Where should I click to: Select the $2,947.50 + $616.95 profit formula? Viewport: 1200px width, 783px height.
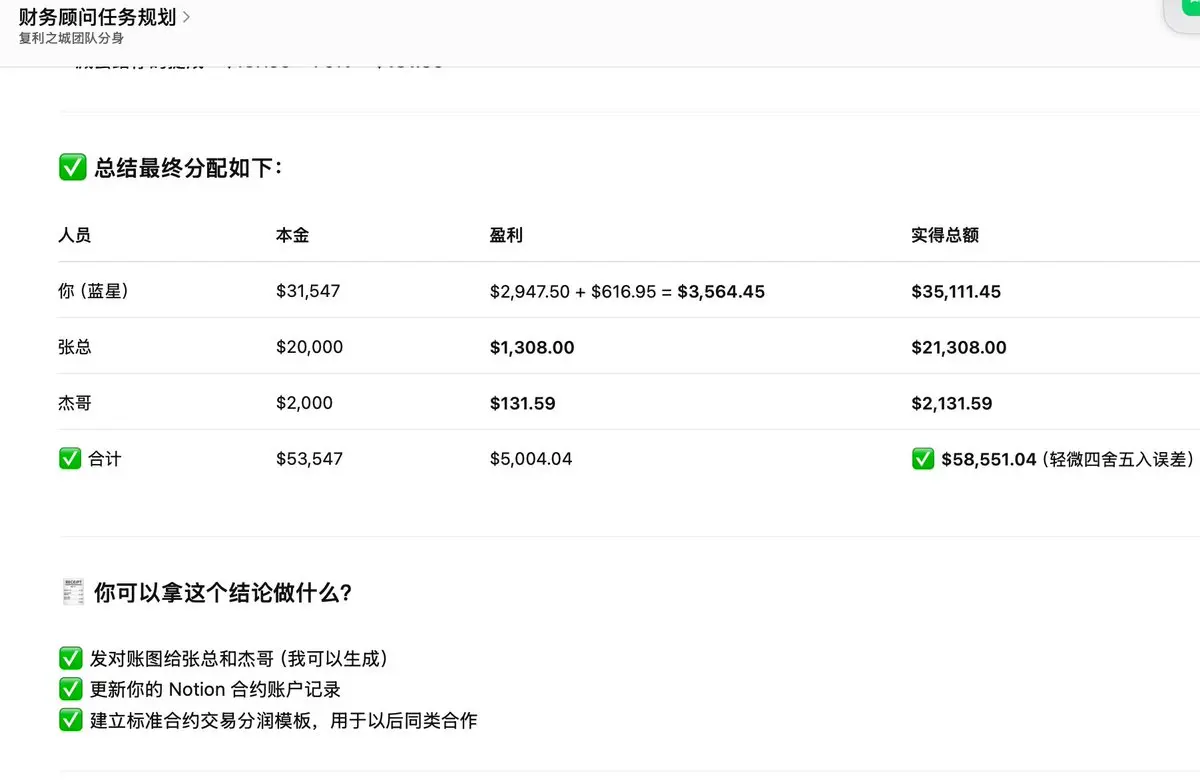pos(627,292)
